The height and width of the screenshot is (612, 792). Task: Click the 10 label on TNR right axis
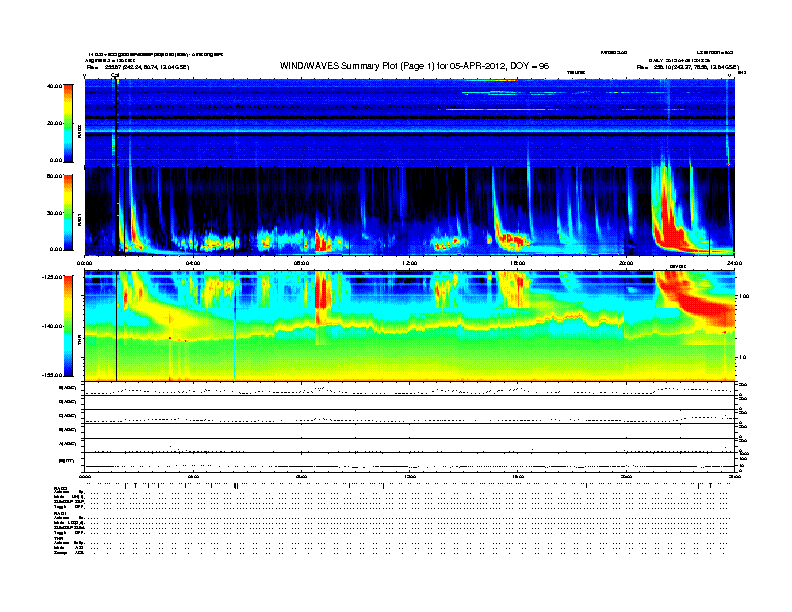click(x=744, y=357)
